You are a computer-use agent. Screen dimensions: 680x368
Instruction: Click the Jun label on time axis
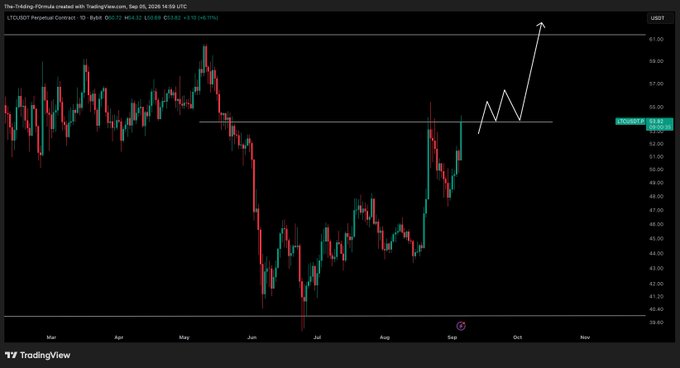tap(252, 337)
